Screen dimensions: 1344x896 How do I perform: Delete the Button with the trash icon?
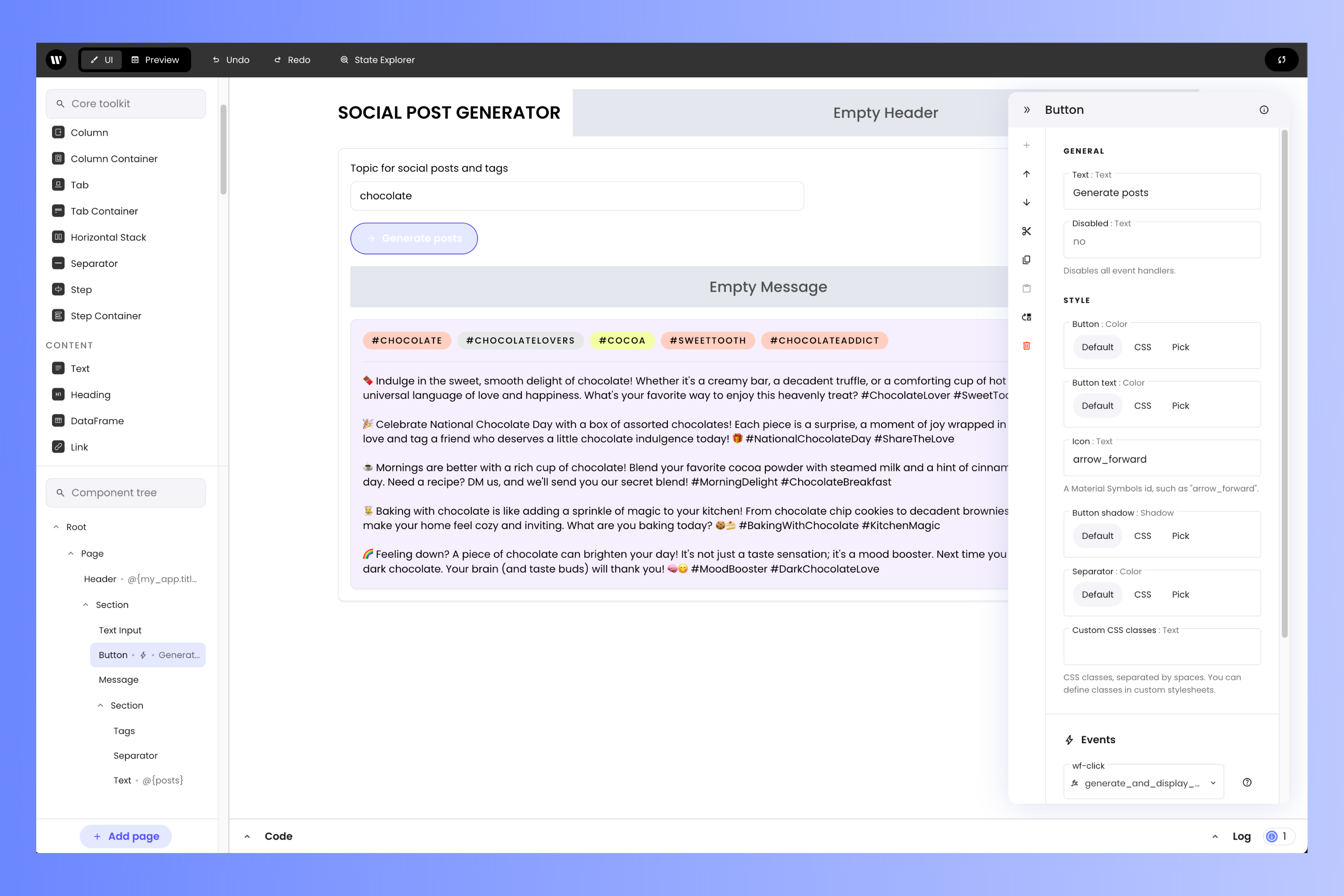coord(1027,345)
